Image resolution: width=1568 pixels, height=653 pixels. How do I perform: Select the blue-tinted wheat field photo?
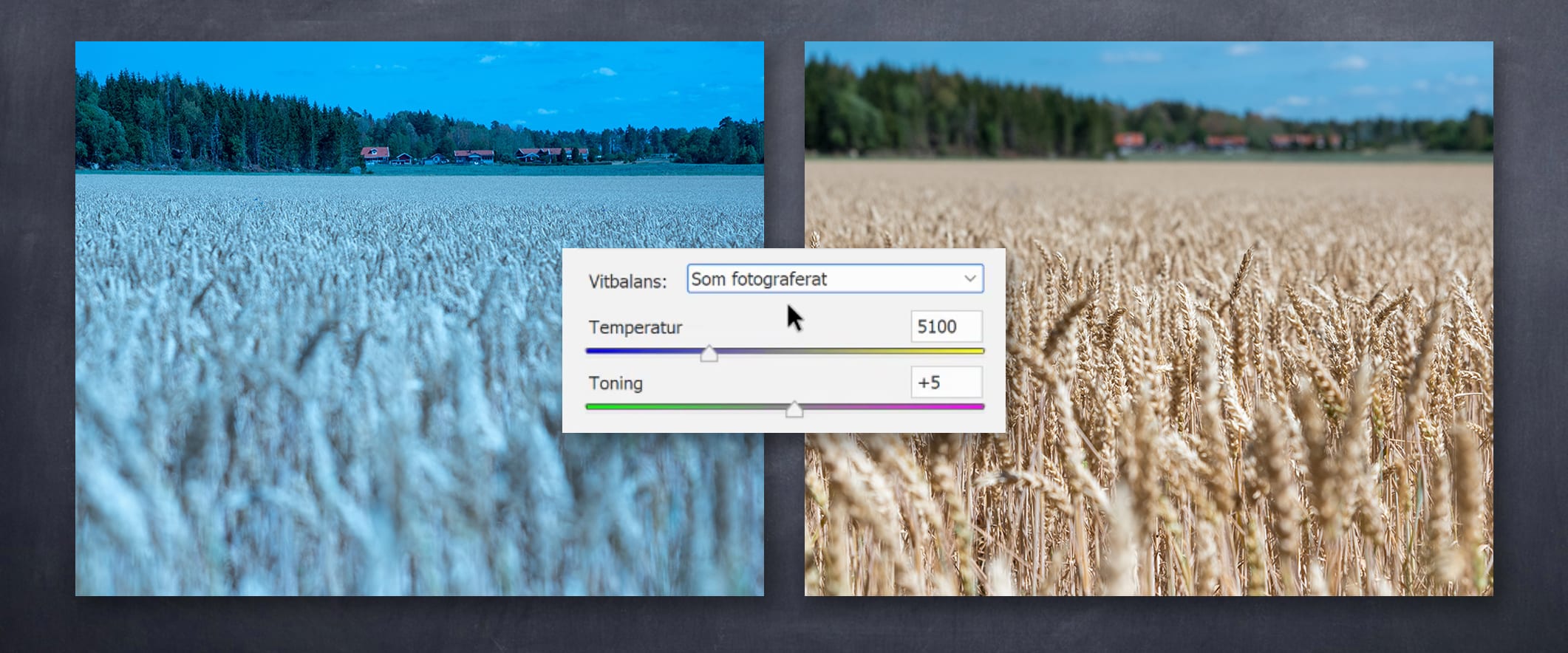(x=318, y=369)
